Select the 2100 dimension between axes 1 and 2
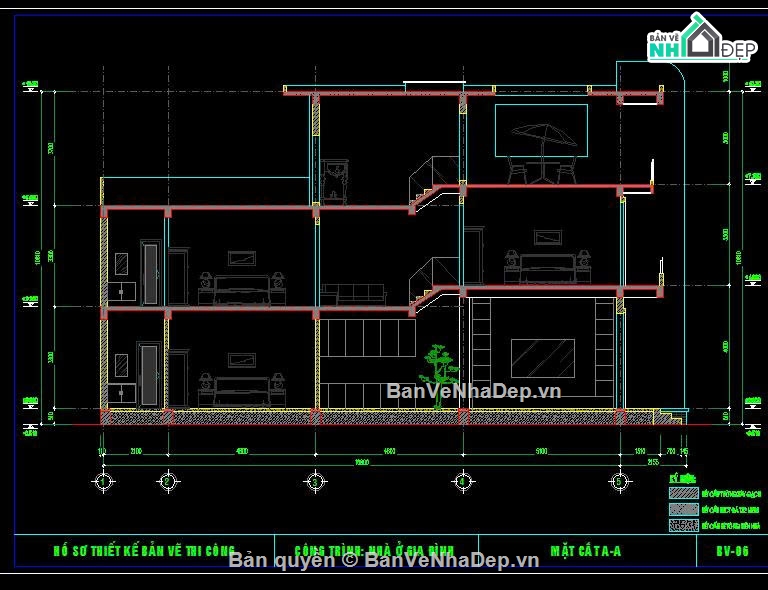 coord(136,451)
